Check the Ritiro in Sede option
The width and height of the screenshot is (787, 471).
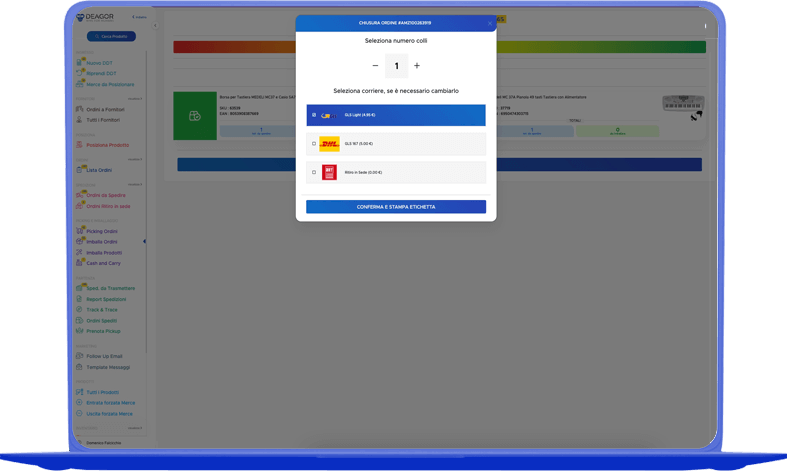(314, 172)
